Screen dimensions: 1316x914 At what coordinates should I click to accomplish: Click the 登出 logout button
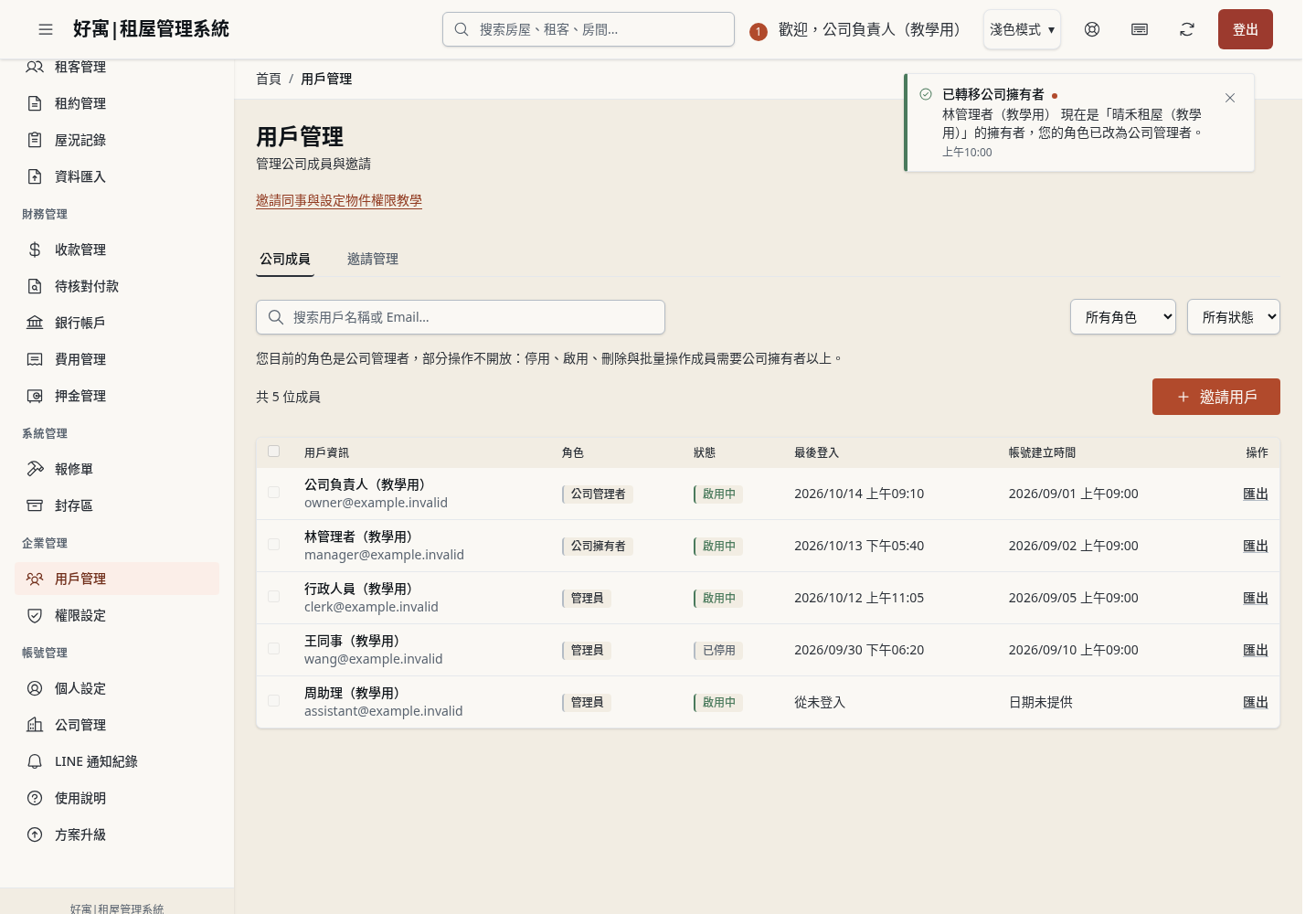[1245, 29]
